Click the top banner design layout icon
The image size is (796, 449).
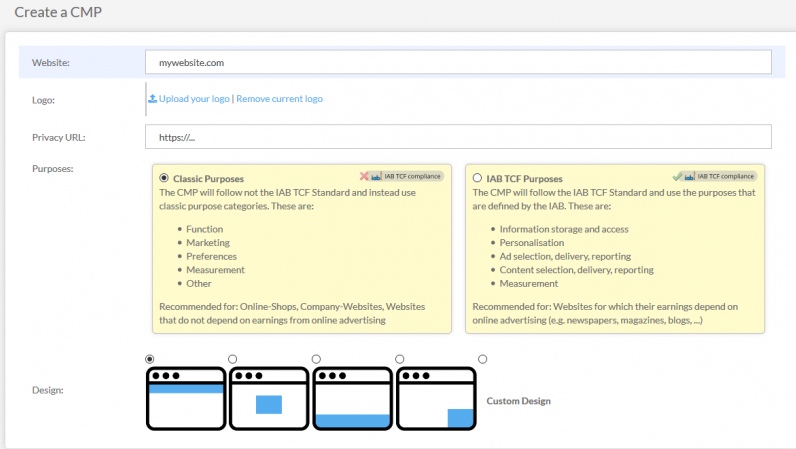coord(184,398)
